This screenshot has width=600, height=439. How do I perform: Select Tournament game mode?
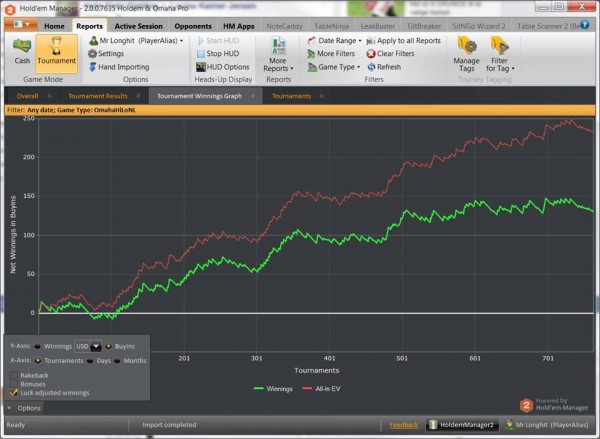point(57,53)
